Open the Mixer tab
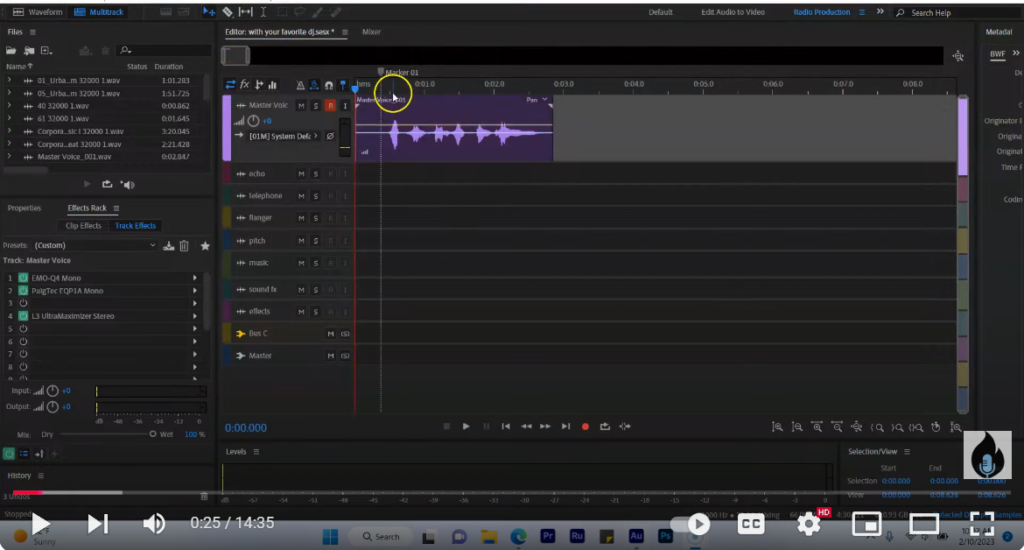 coord(371,31)
